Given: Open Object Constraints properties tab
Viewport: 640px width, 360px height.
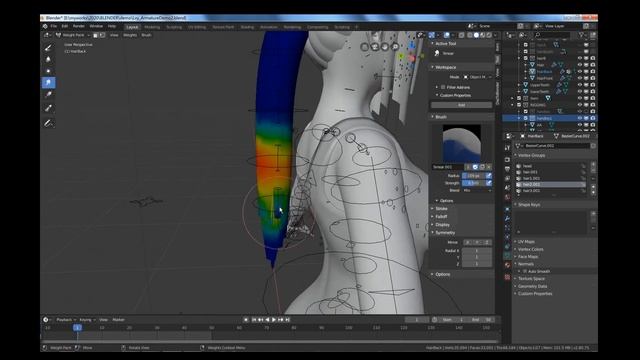Looking at the screenshot, I should tap(507, 246).
